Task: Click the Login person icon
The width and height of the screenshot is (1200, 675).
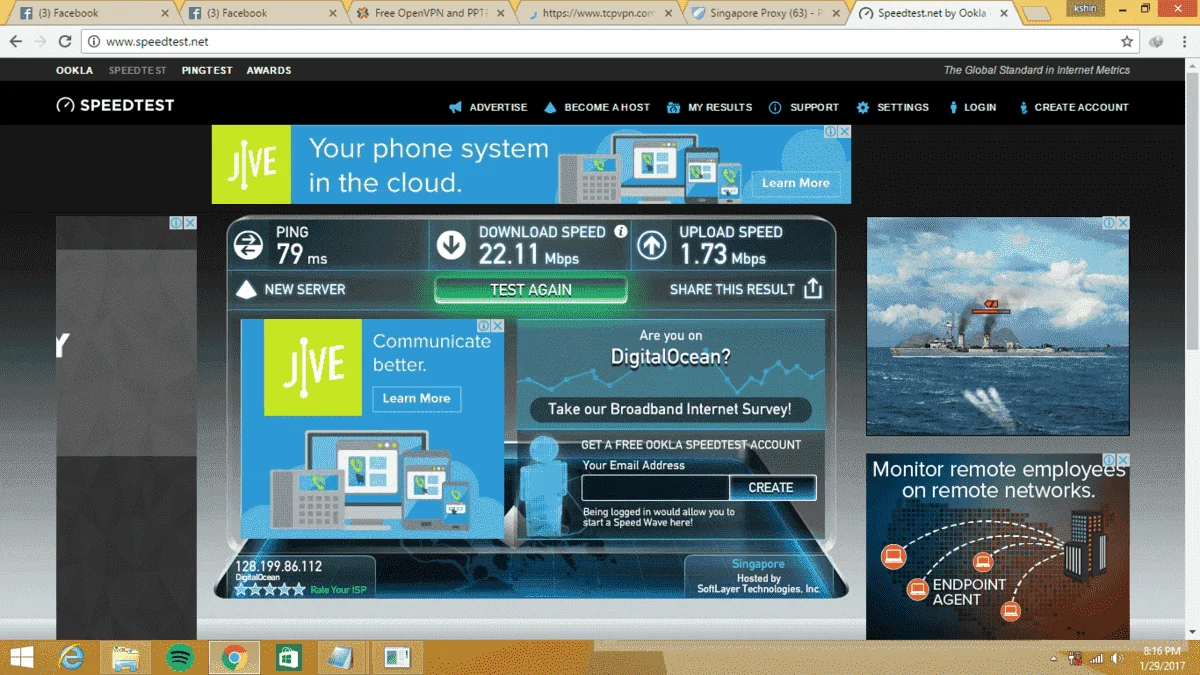Action: 952,107
